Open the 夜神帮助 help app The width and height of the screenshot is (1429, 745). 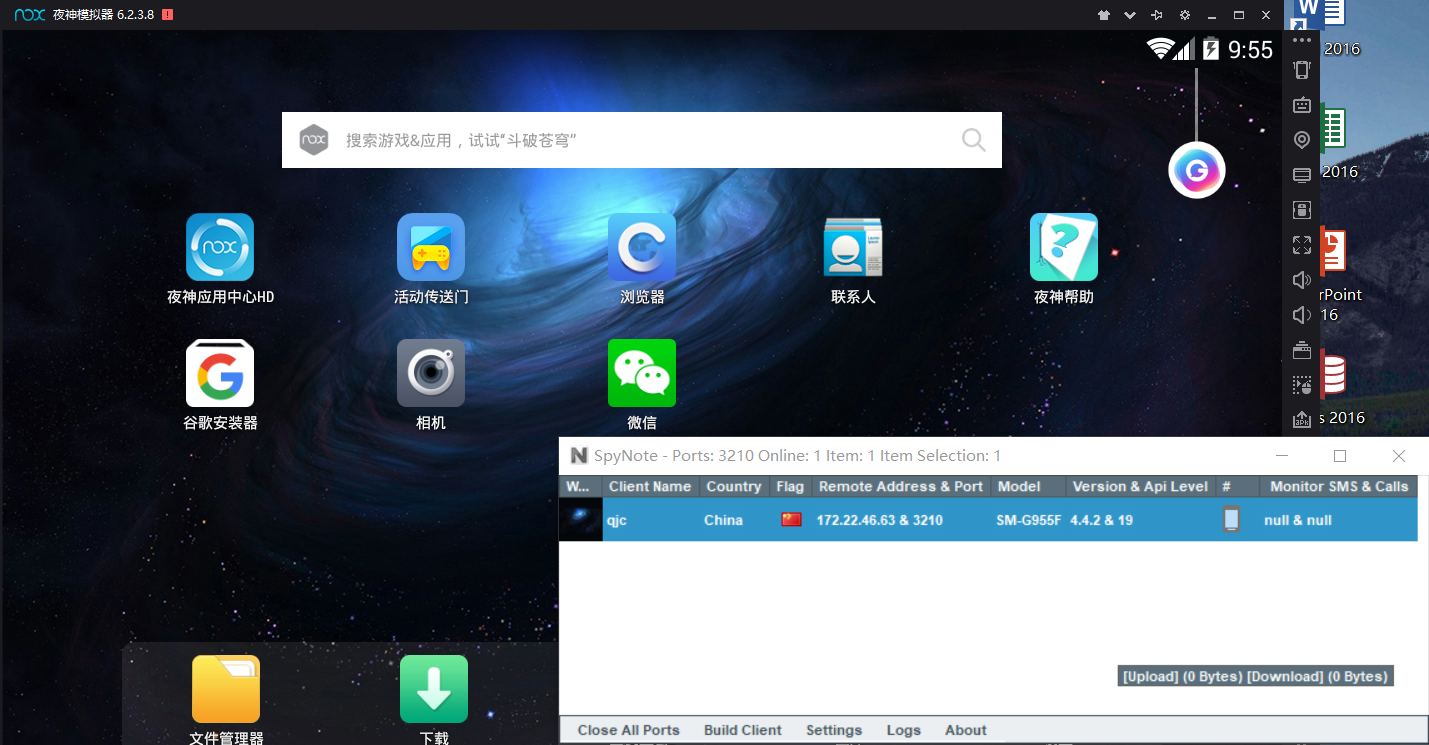click(x=1064, y=247)
